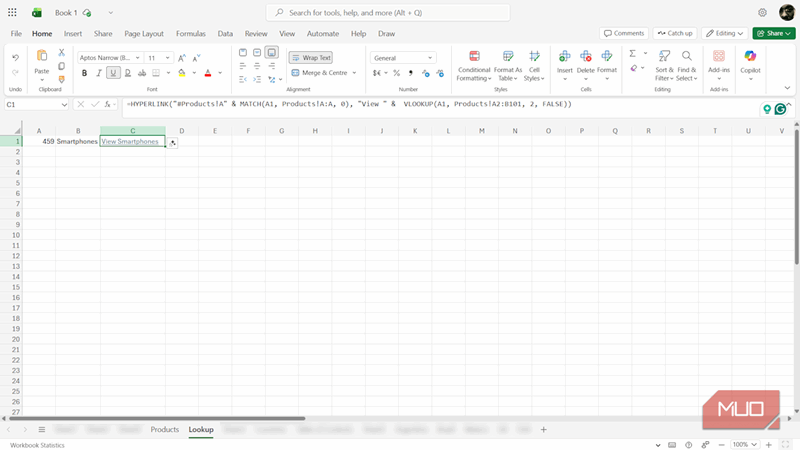Image resolution: width=800 pixels, height=450 pixels.
Task: Click the Decrease Decimal icon
Action: [440, 73]
